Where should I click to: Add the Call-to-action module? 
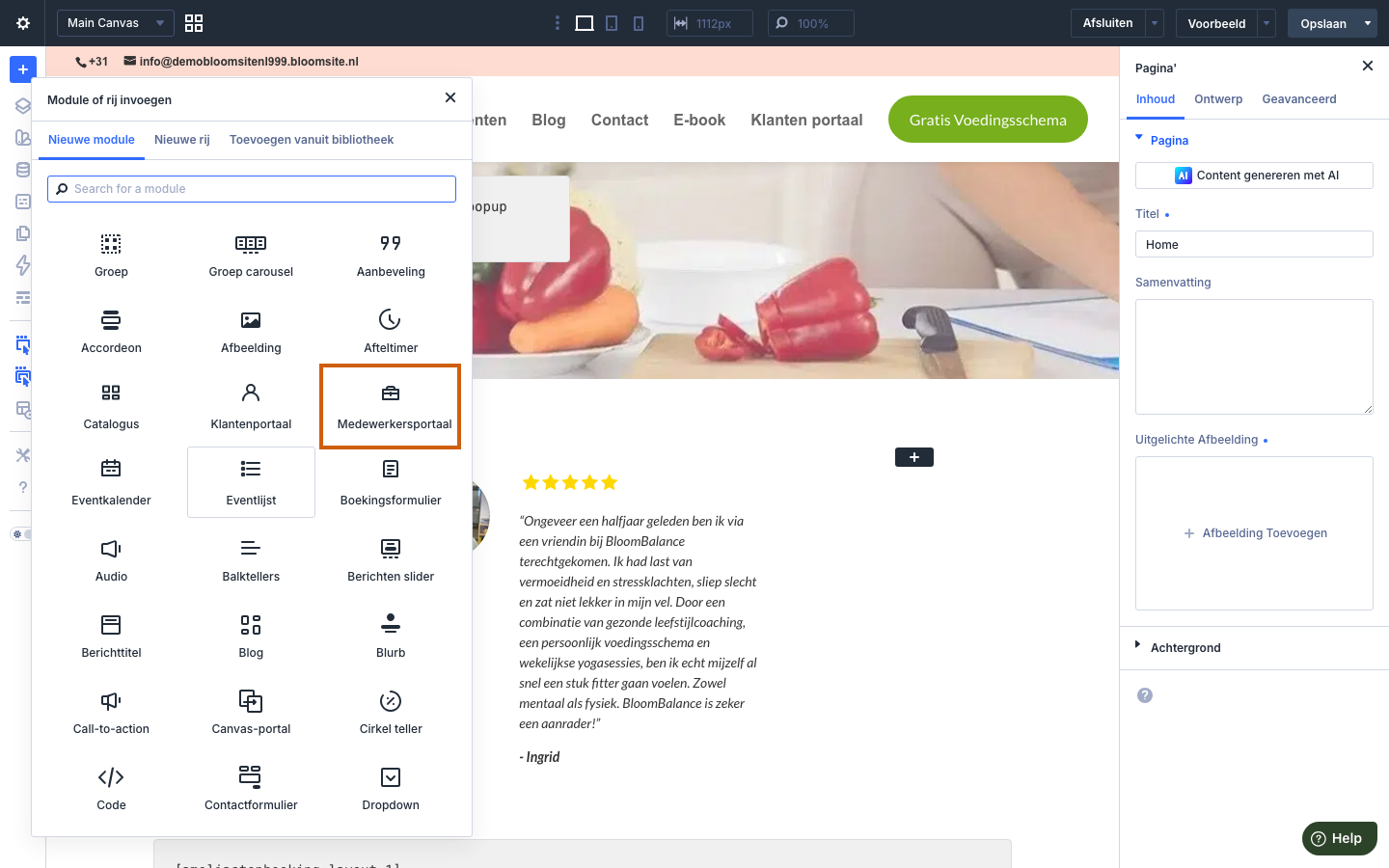[x=111, y=712]
